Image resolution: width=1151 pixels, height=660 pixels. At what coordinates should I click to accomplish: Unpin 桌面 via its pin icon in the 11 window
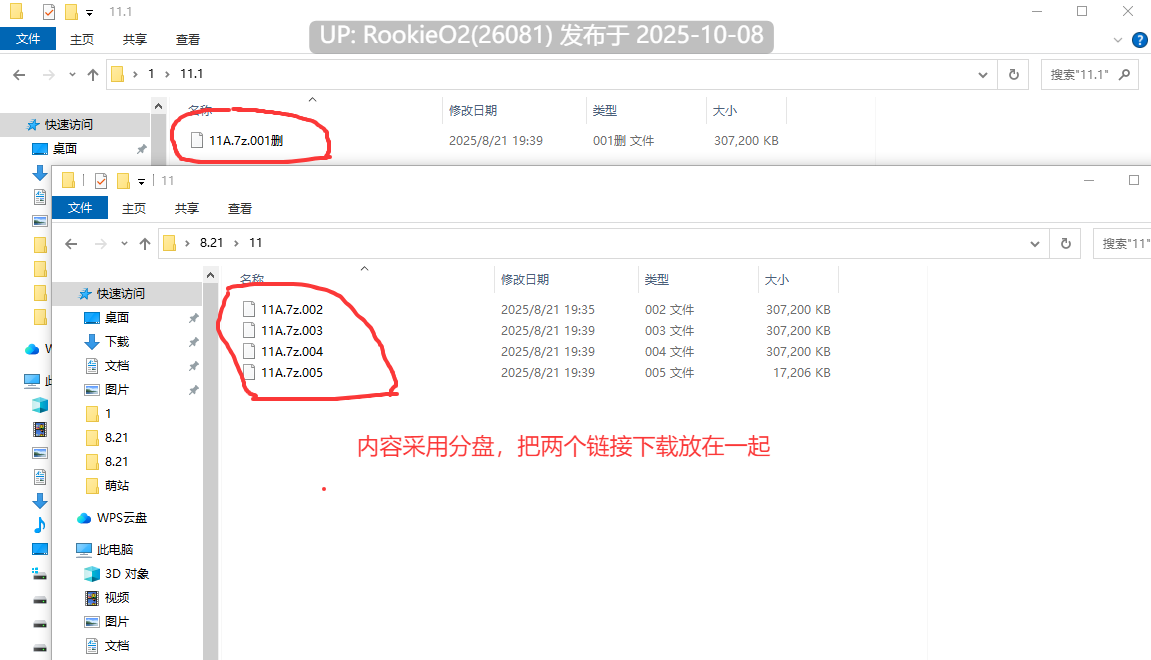click(193, 318)
